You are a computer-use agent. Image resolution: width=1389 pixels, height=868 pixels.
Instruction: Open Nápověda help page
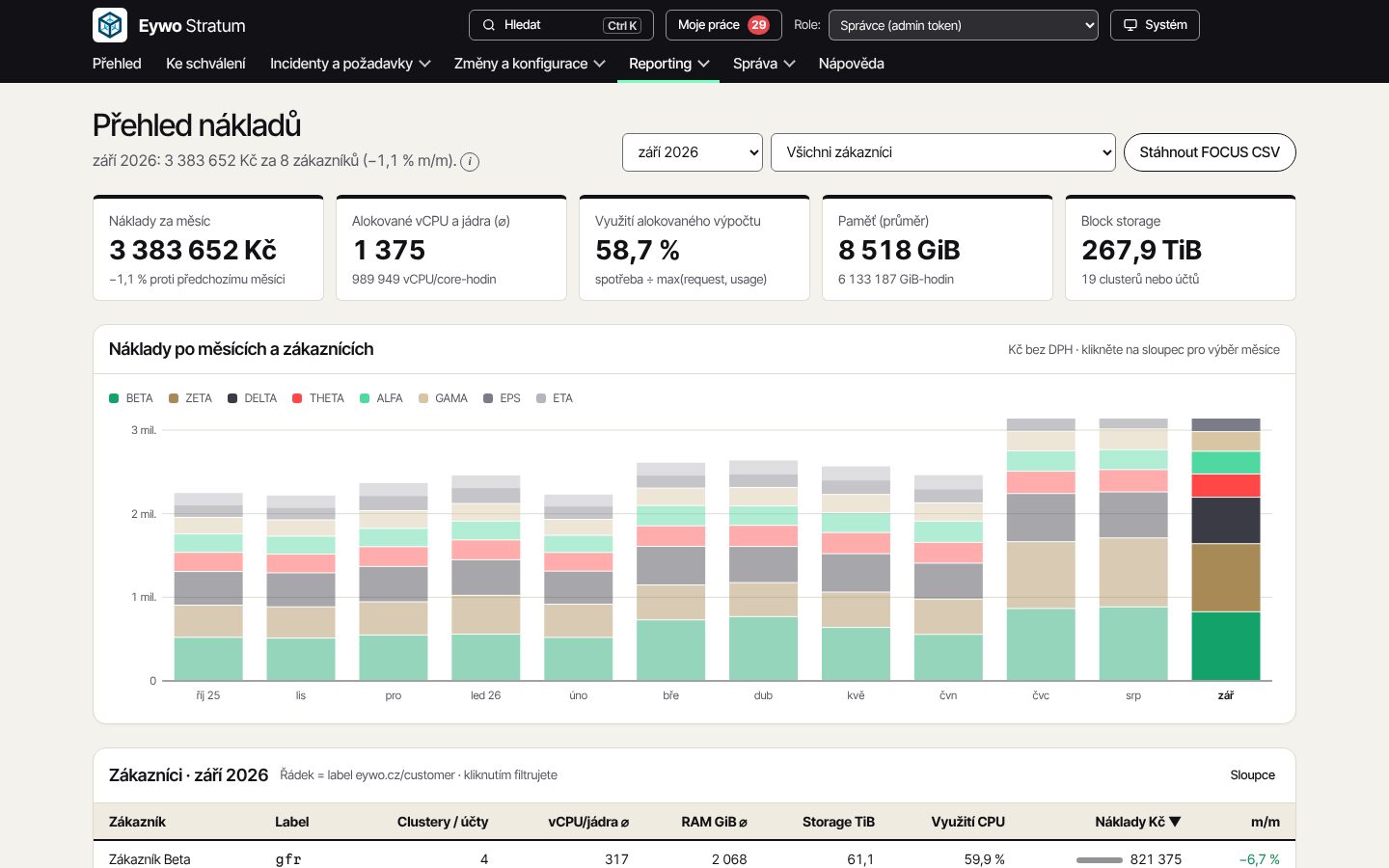pyautogui.click(x=851, y=64)
